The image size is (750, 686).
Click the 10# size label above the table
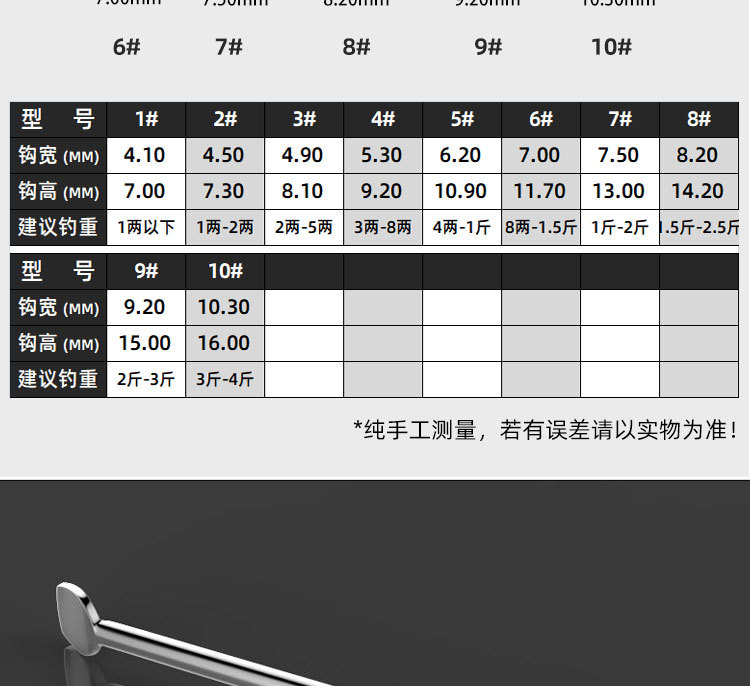point(611,47)
